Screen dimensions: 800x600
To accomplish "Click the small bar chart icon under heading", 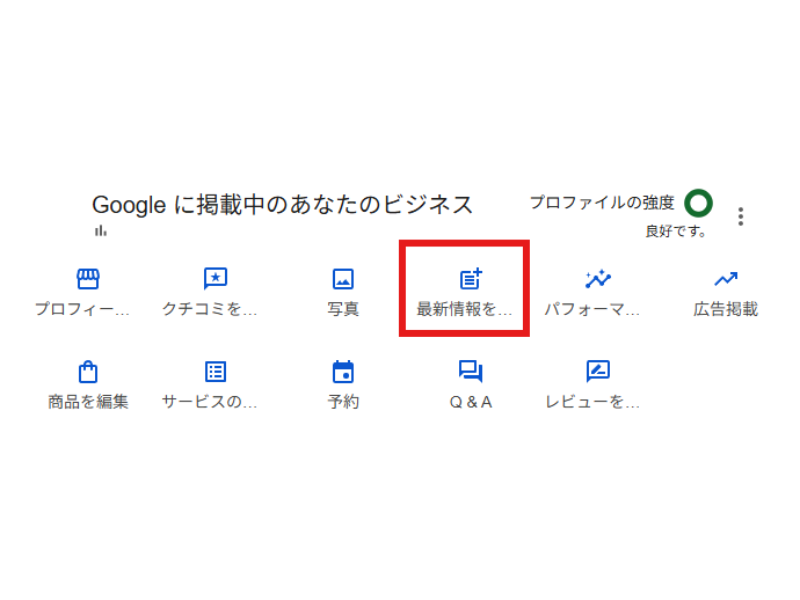I will click(x=101, y=231).
